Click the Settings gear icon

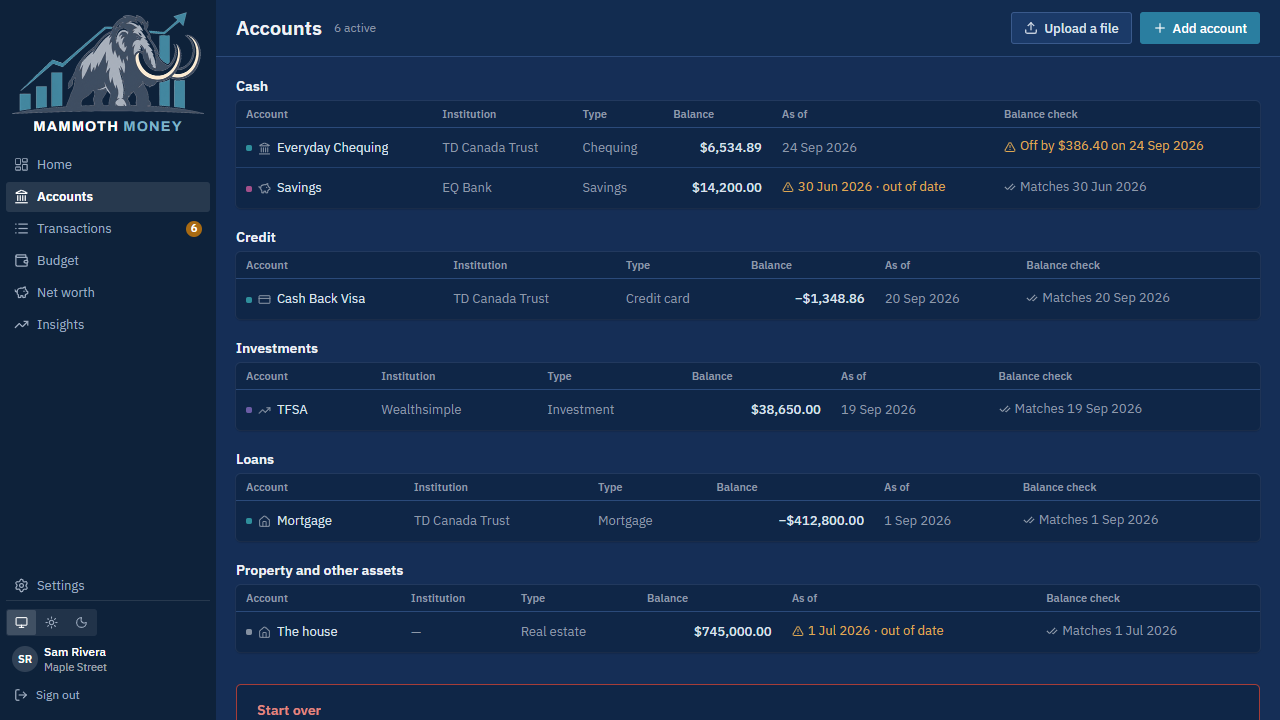click(21, 586)
